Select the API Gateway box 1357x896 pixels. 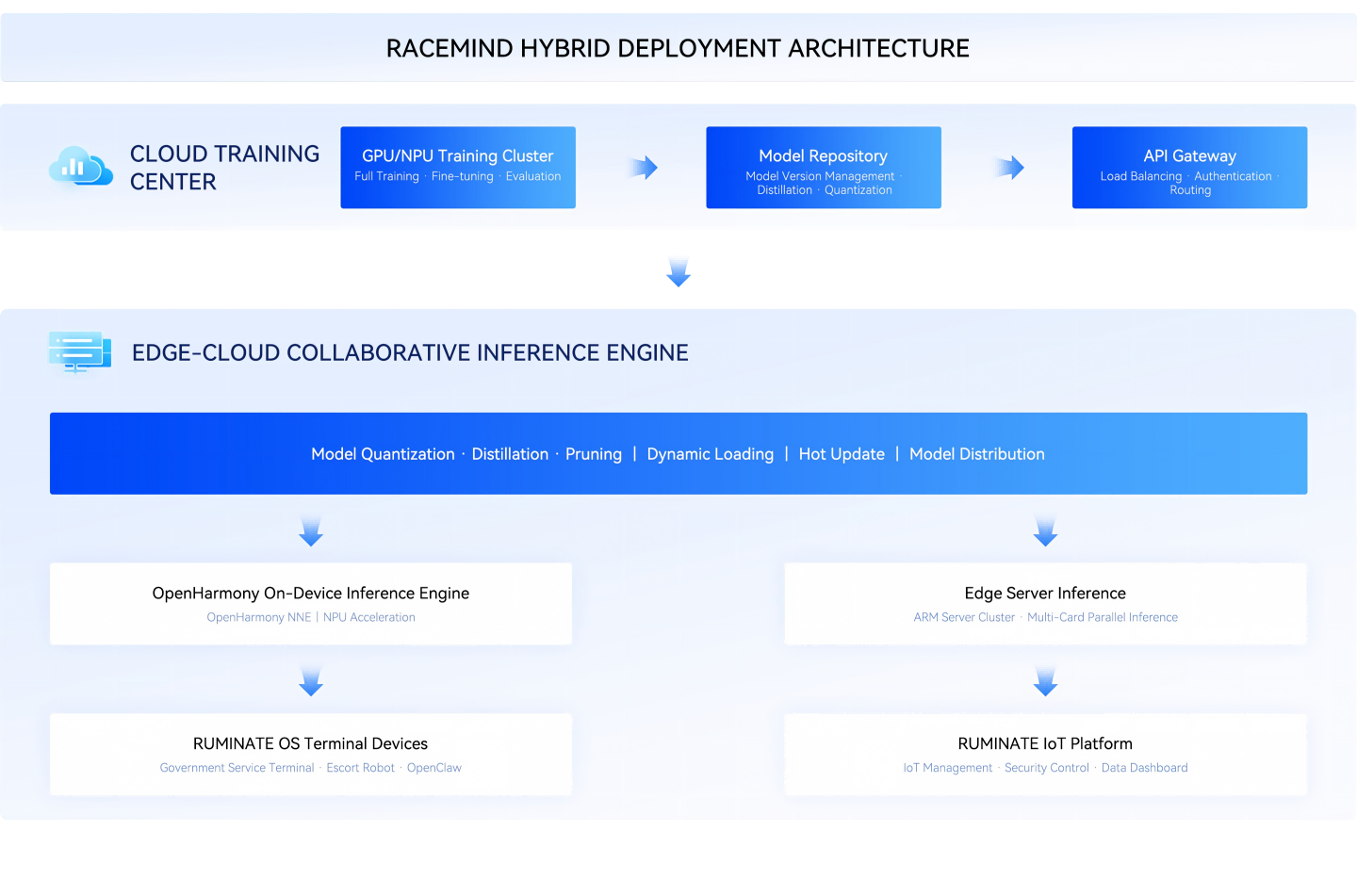pyautogui.click(x=1189, y=168)
